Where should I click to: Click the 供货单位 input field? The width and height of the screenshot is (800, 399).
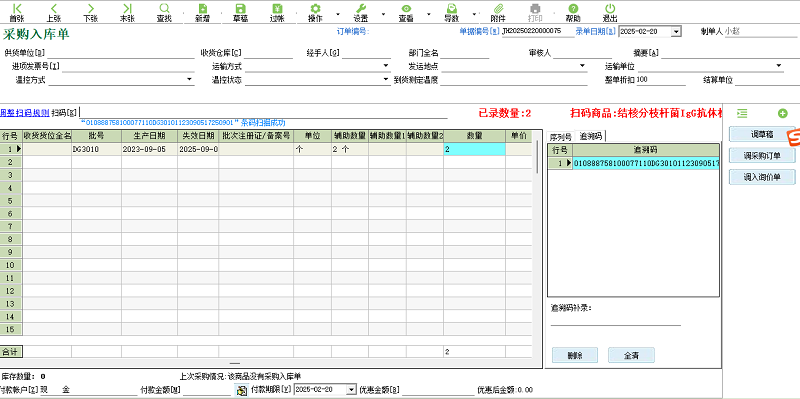[121, 53]
